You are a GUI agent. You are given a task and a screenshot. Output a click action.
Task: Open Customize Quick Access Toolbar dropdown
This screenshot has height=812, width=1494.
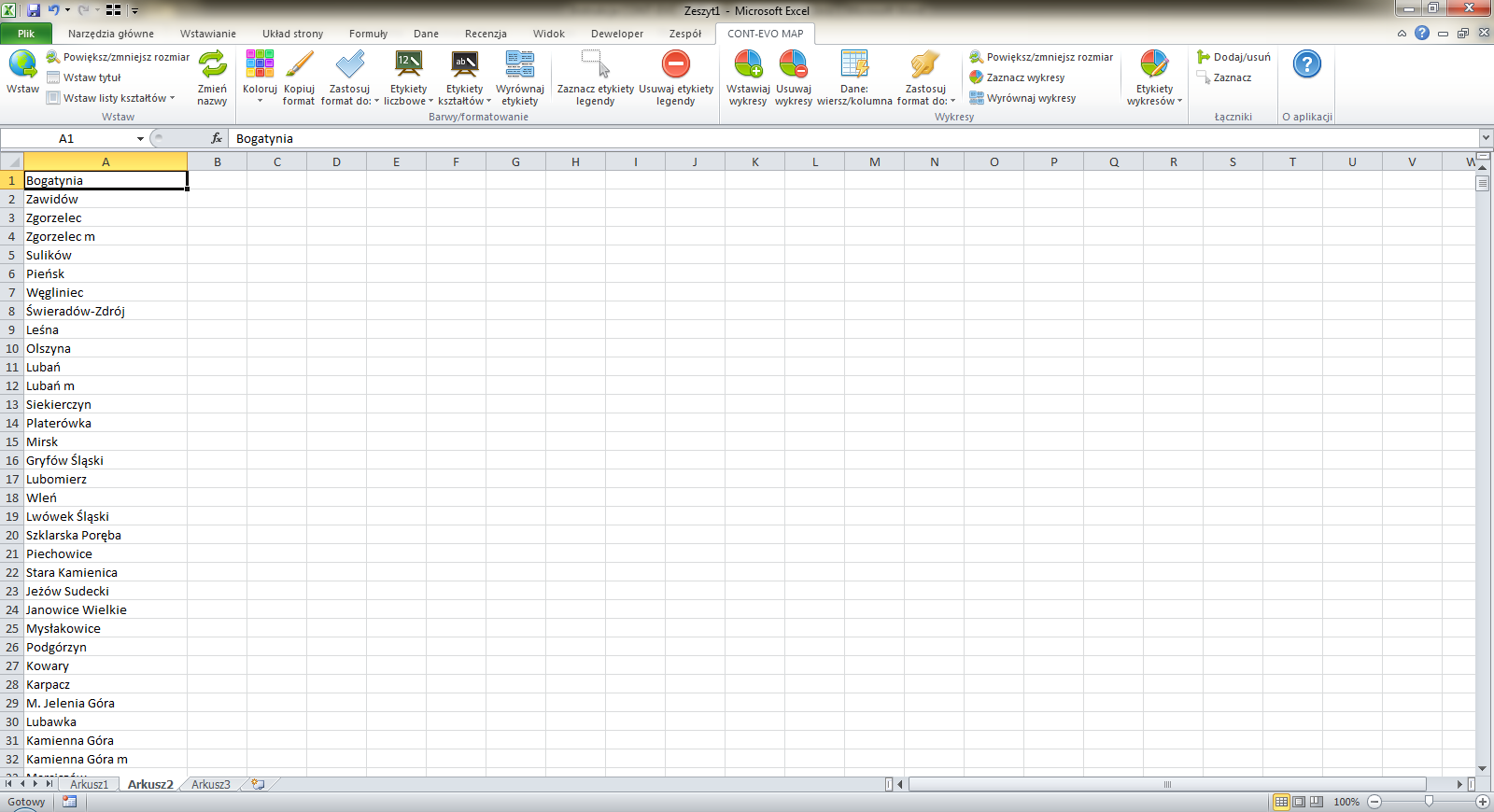pos(134,11)
